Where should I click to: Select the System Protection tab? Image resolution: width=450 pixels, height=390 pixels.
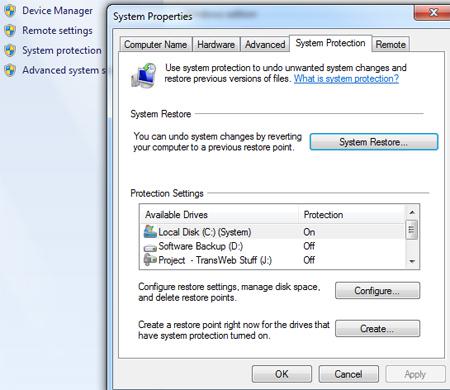pyautogui.click(x=330, y=43)
